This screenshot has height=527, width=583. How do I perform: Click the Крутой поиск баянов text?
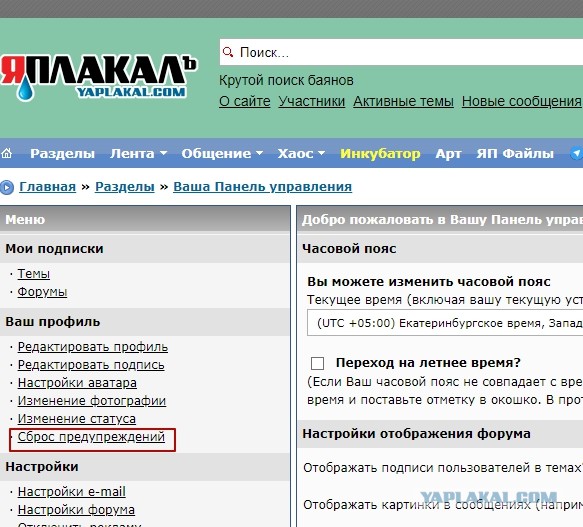286,80
